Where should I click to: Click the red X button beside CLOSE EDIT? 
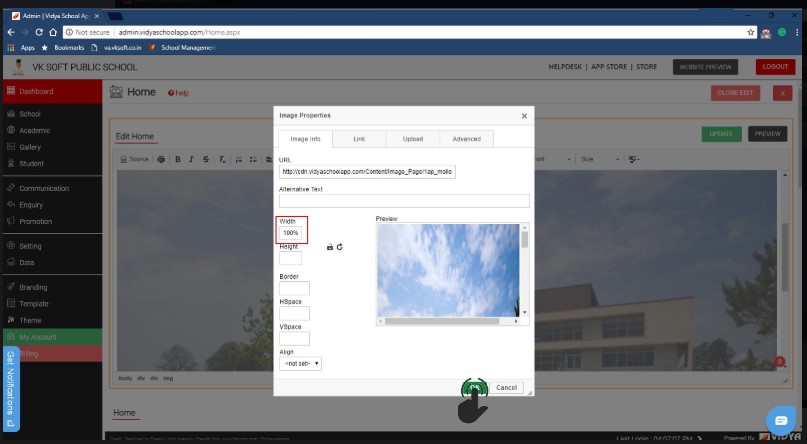coord(782,93)
